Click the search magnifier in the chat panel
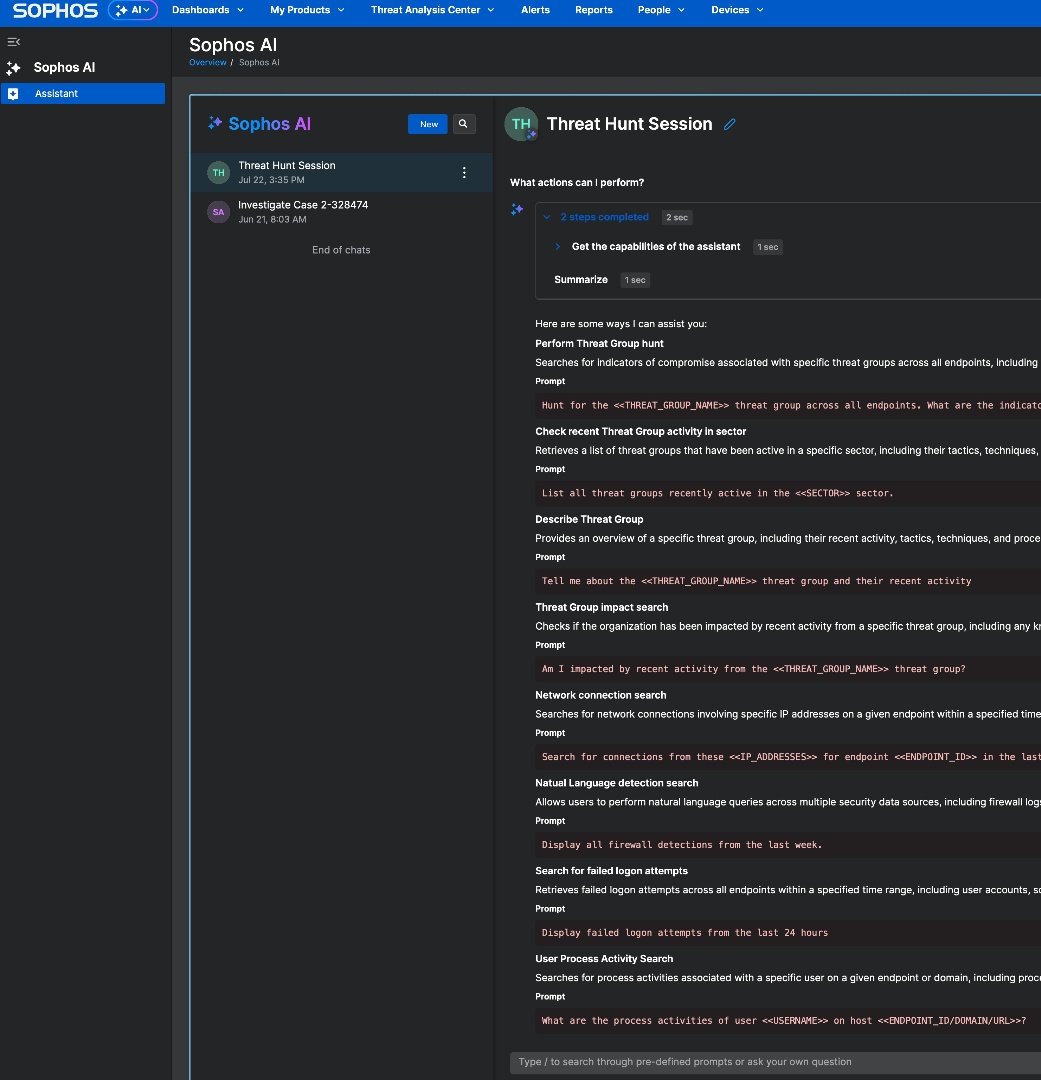The height and width of the screenshot is (1080, 1041). pos(463,124)
